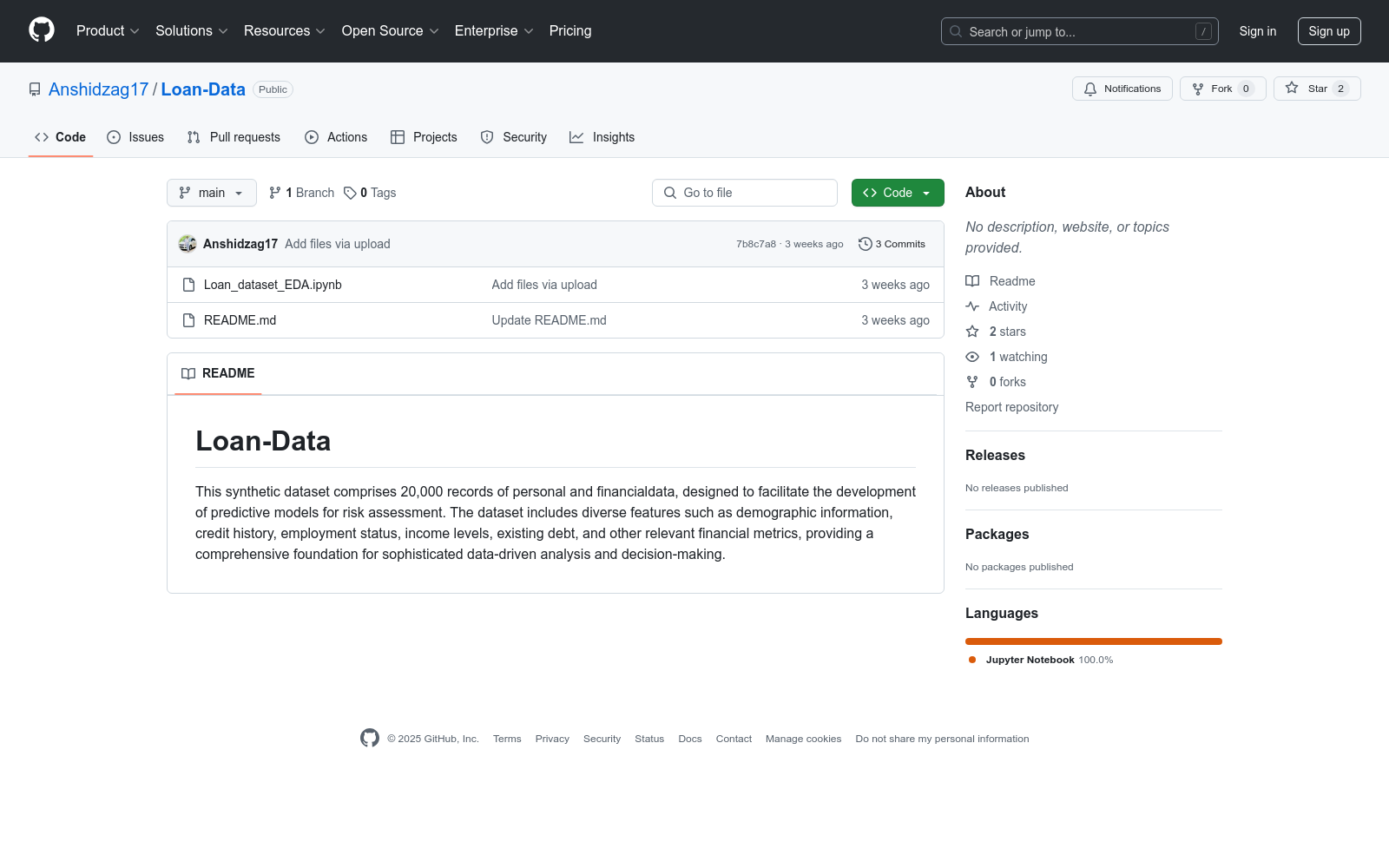Screen dimensions: 1389x868
Task: Click the tag icon beside 0 Tags
Action: tap(350, 193)
